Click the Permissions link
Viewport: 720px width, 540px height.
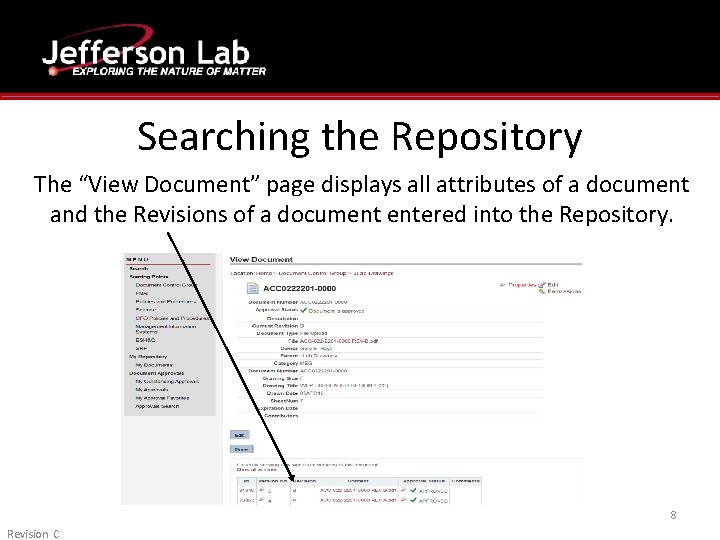coord(564,292)
